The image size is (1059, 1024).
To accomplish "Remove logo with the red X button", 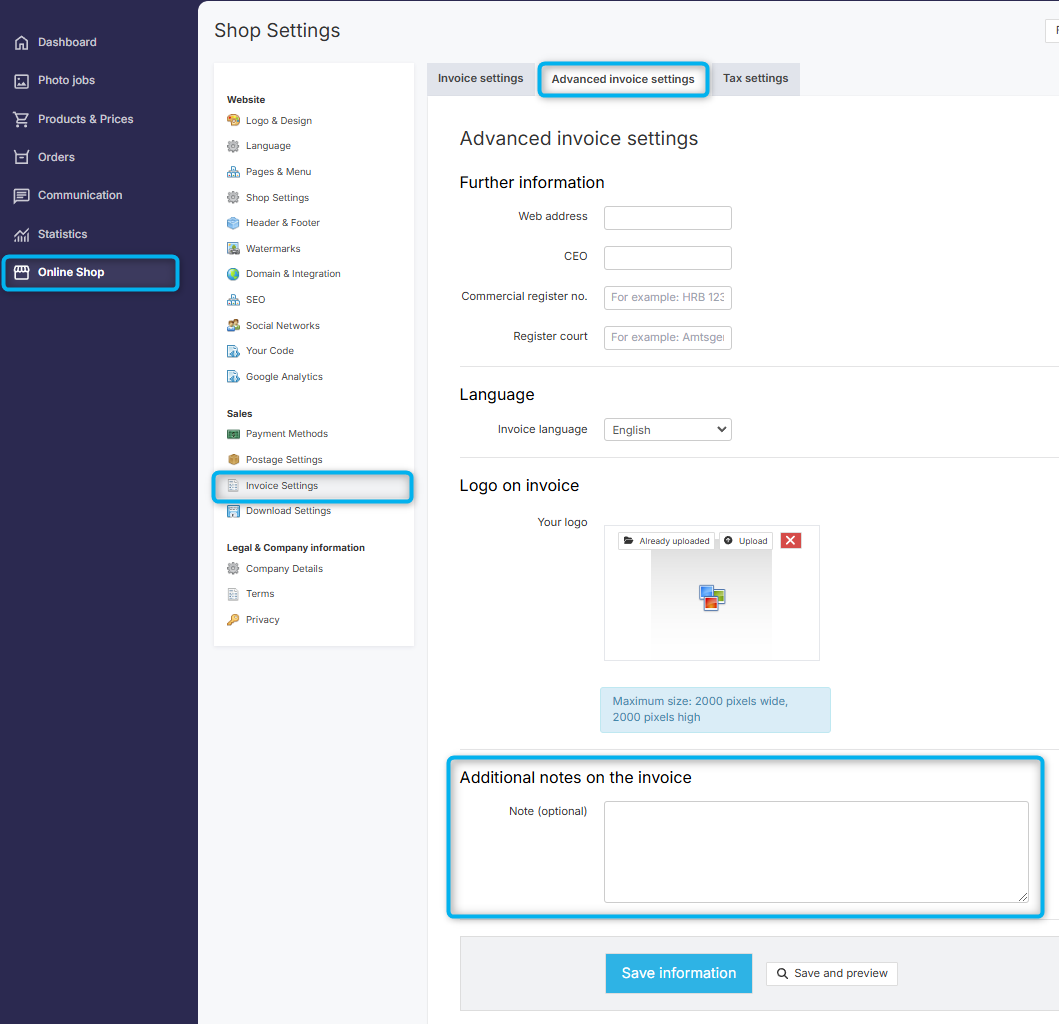I will [790, 540].
